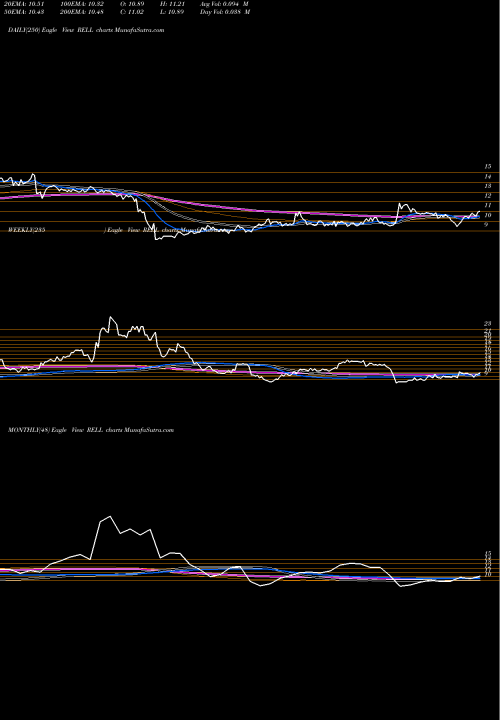The width and height of the screenshot is (500, 720).
Task: Select the open price O: 10.89
Action: (133, 4)
